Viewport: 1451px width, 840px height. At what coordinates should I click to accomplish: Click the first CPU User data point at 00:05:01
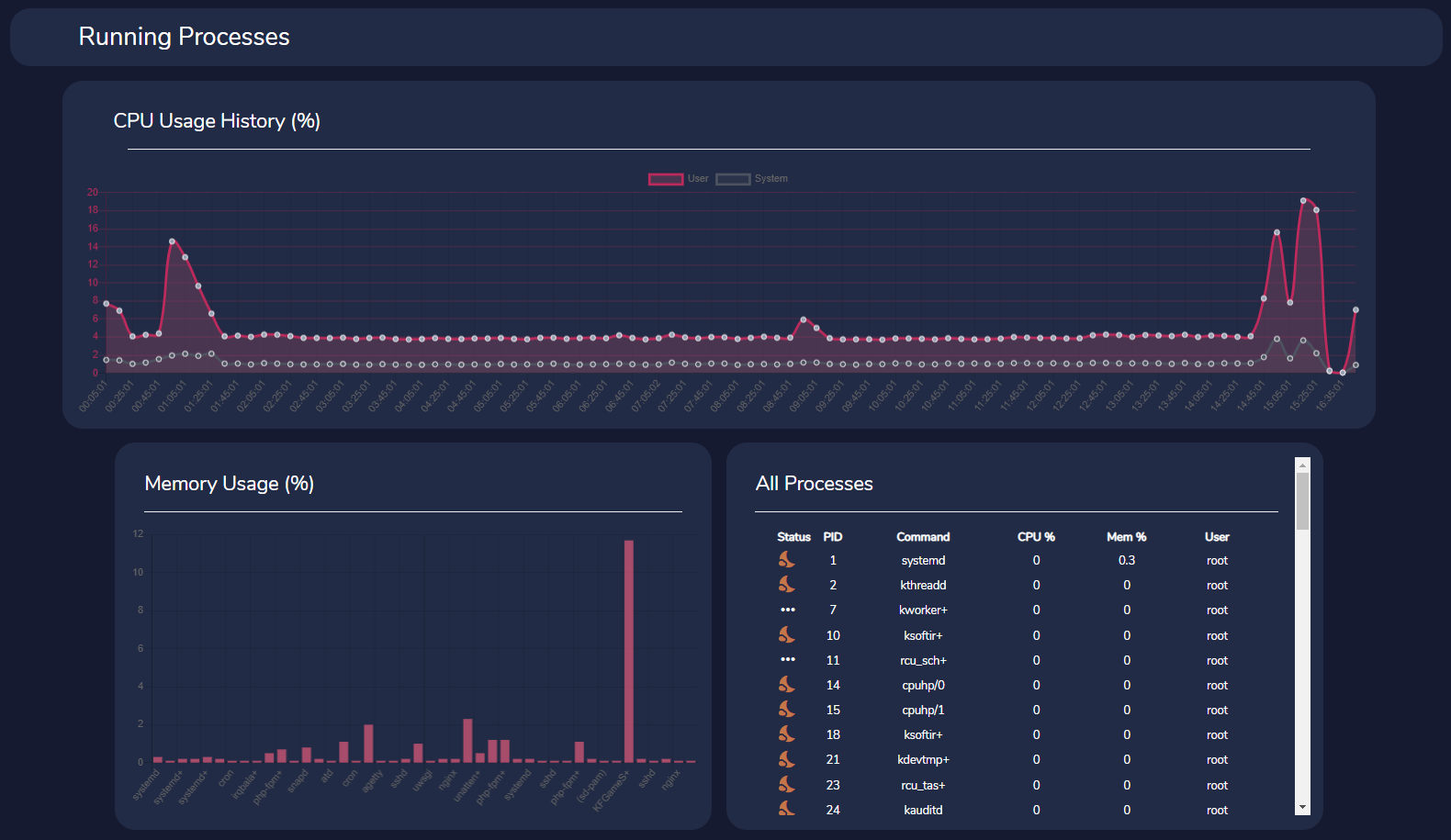[x=107, y=303]
